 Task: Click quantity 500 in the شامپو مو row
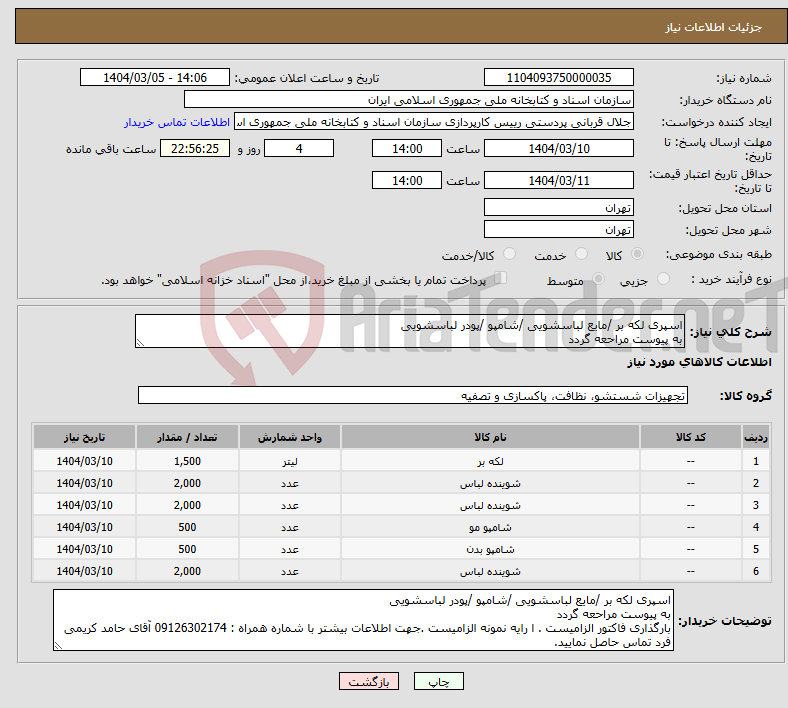[x=187, y=527]
